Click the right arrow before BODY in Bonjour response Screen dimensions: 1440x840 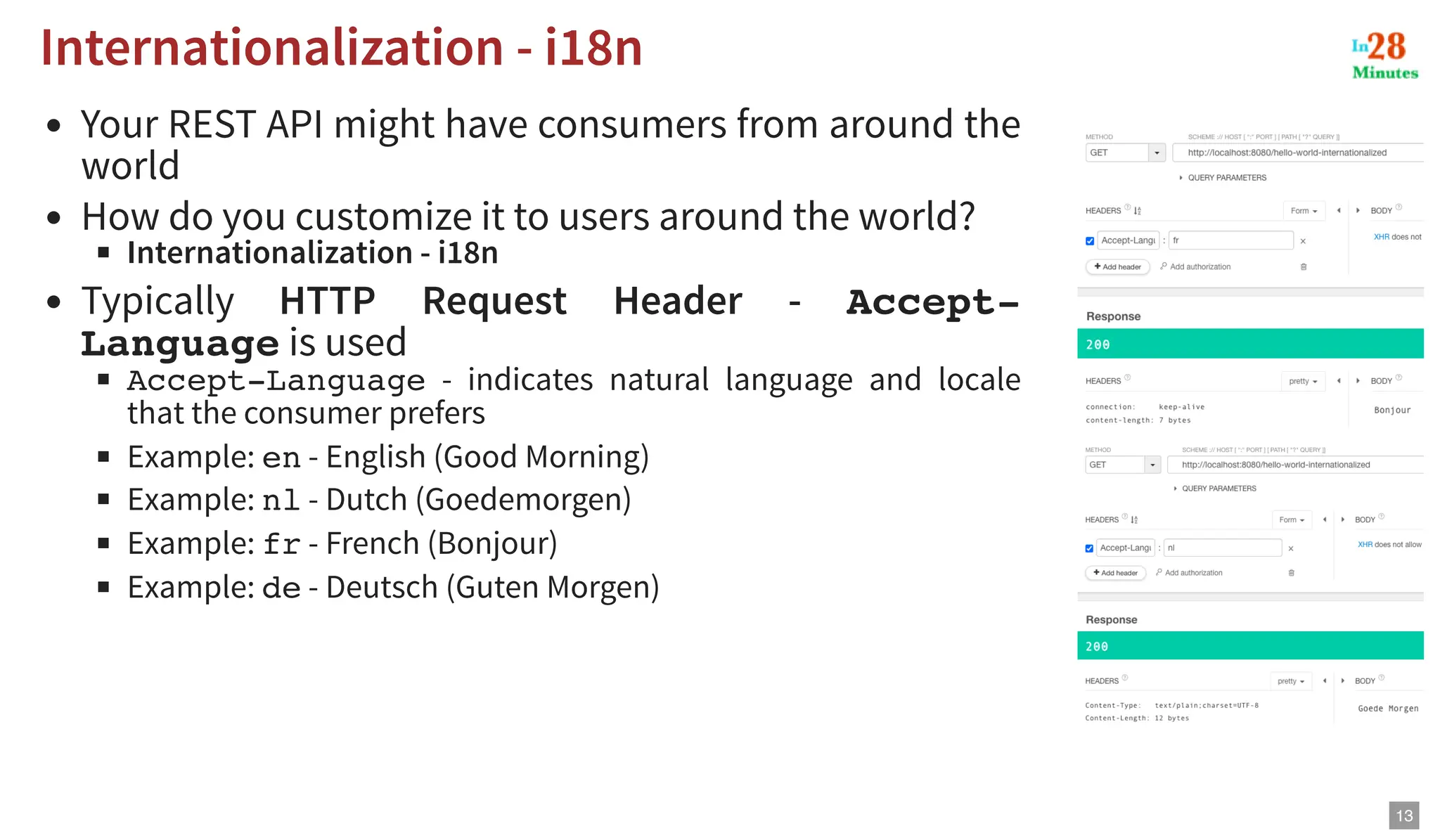1358,381
